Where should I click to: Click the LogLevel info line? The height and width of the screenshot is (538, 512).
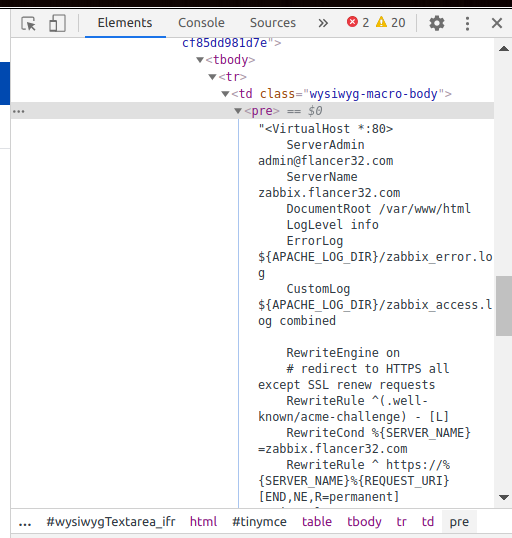tap(333, 225)
